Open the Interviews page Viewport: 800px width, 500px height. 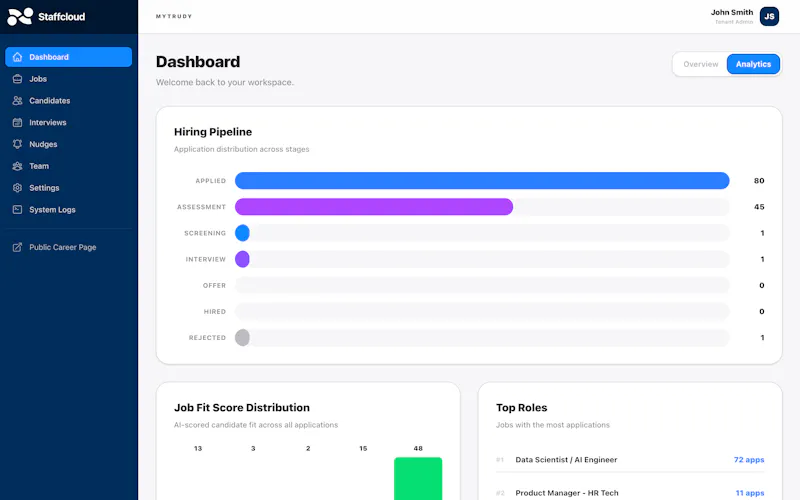tap(68, 122)
